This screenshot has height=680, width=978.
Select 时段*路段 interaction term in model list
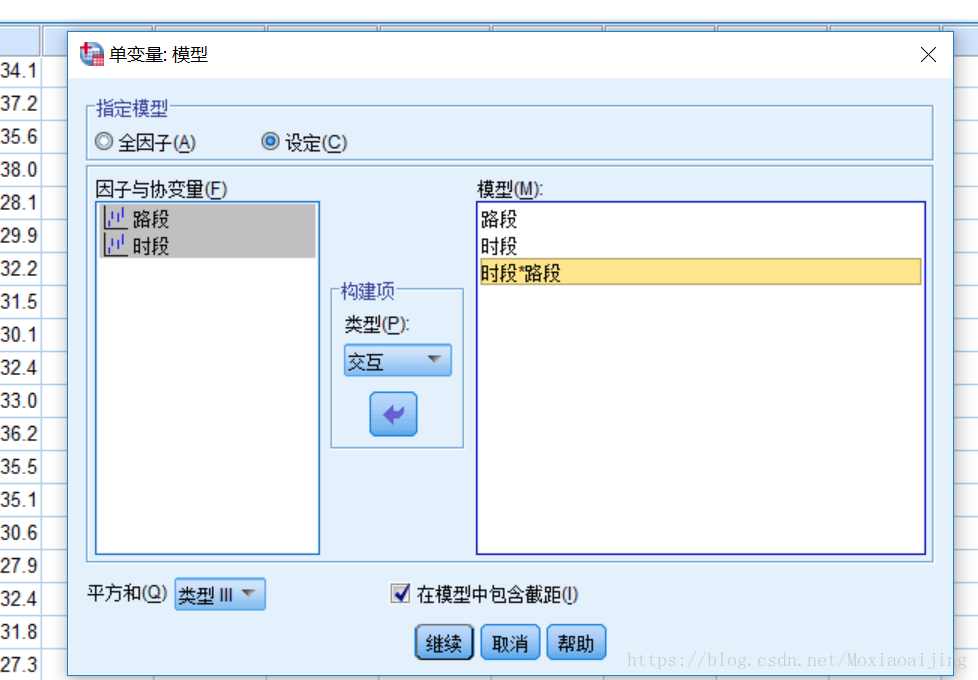[x=700, y=273]
